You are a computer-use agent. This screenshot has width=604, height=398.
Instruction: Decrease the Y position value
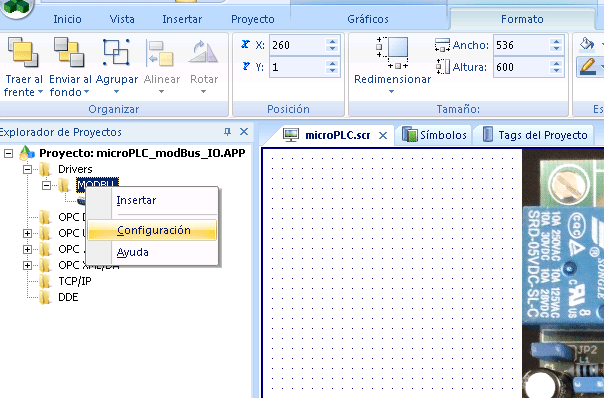coord(332,71)
